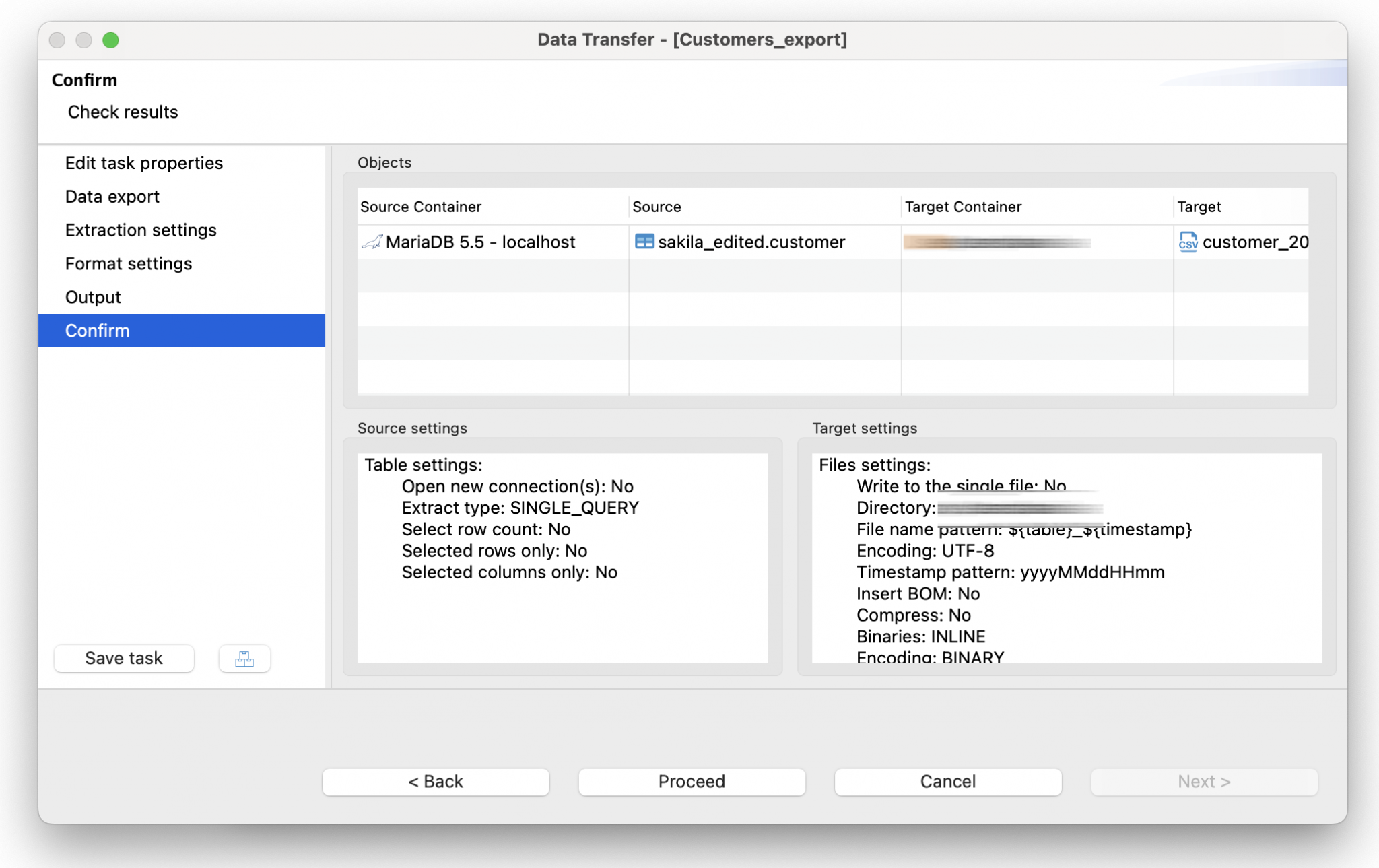The width and height of the screenshot is (1379, 868).
Task: Click the green zoom button of the window
Action: (x=112, y=40)
